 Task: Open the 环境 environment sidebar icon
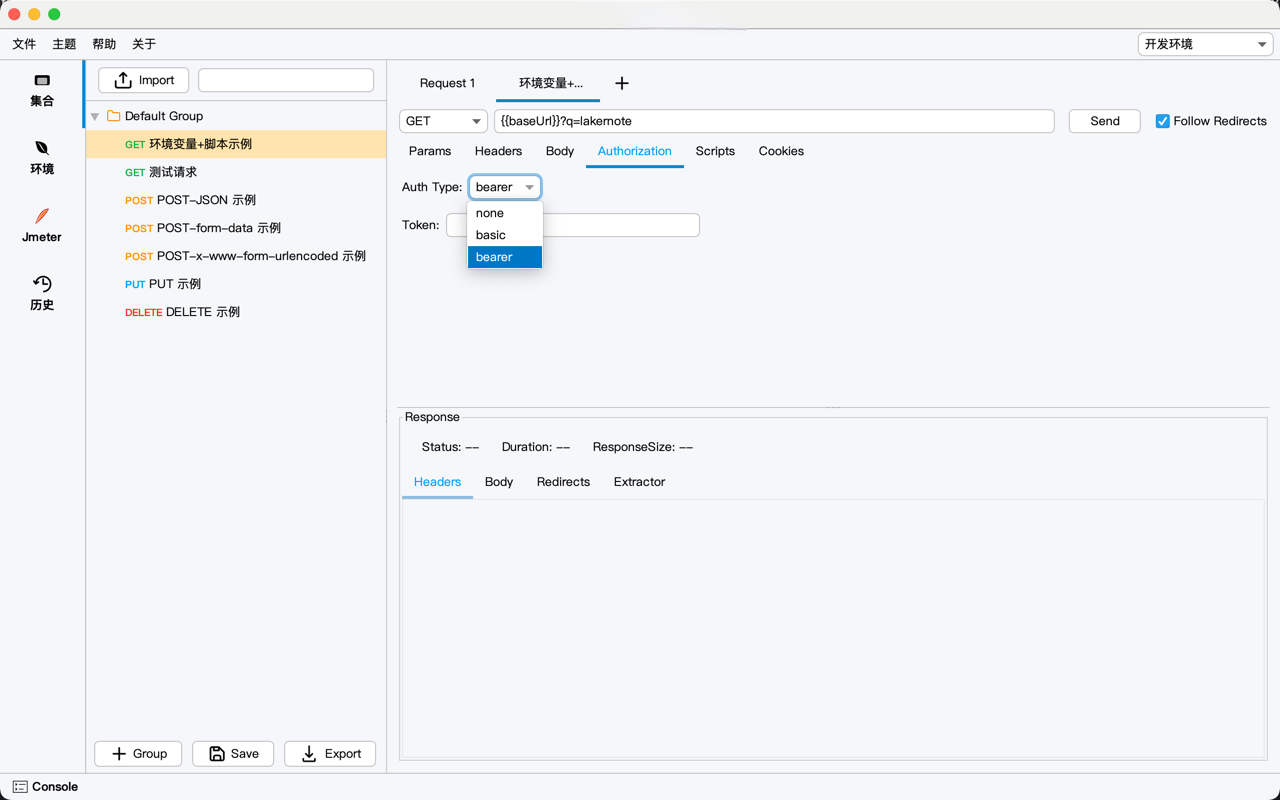(42, 158)
